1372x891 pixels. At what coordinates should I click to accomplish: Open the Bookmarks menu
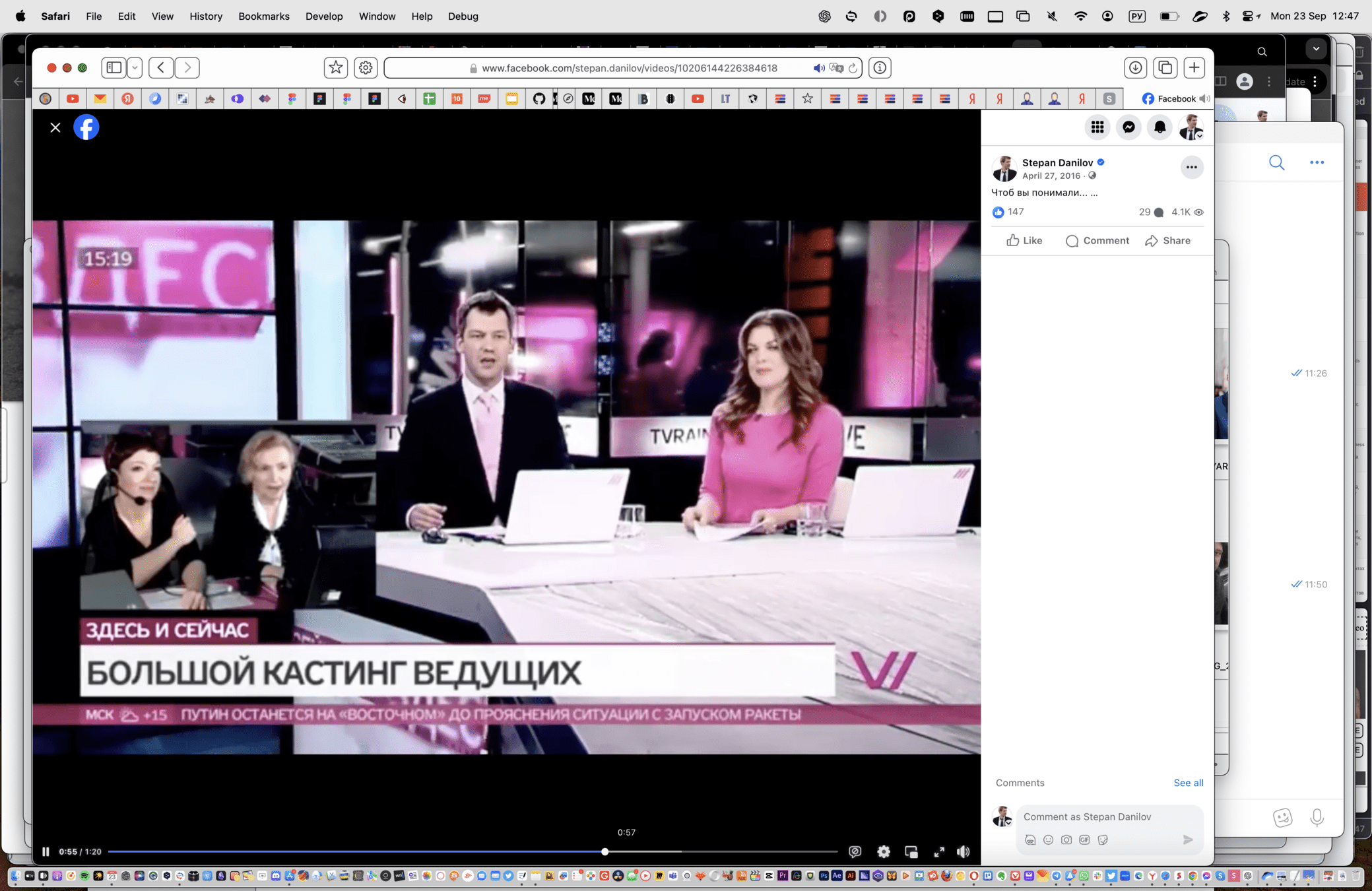point(263,16)
